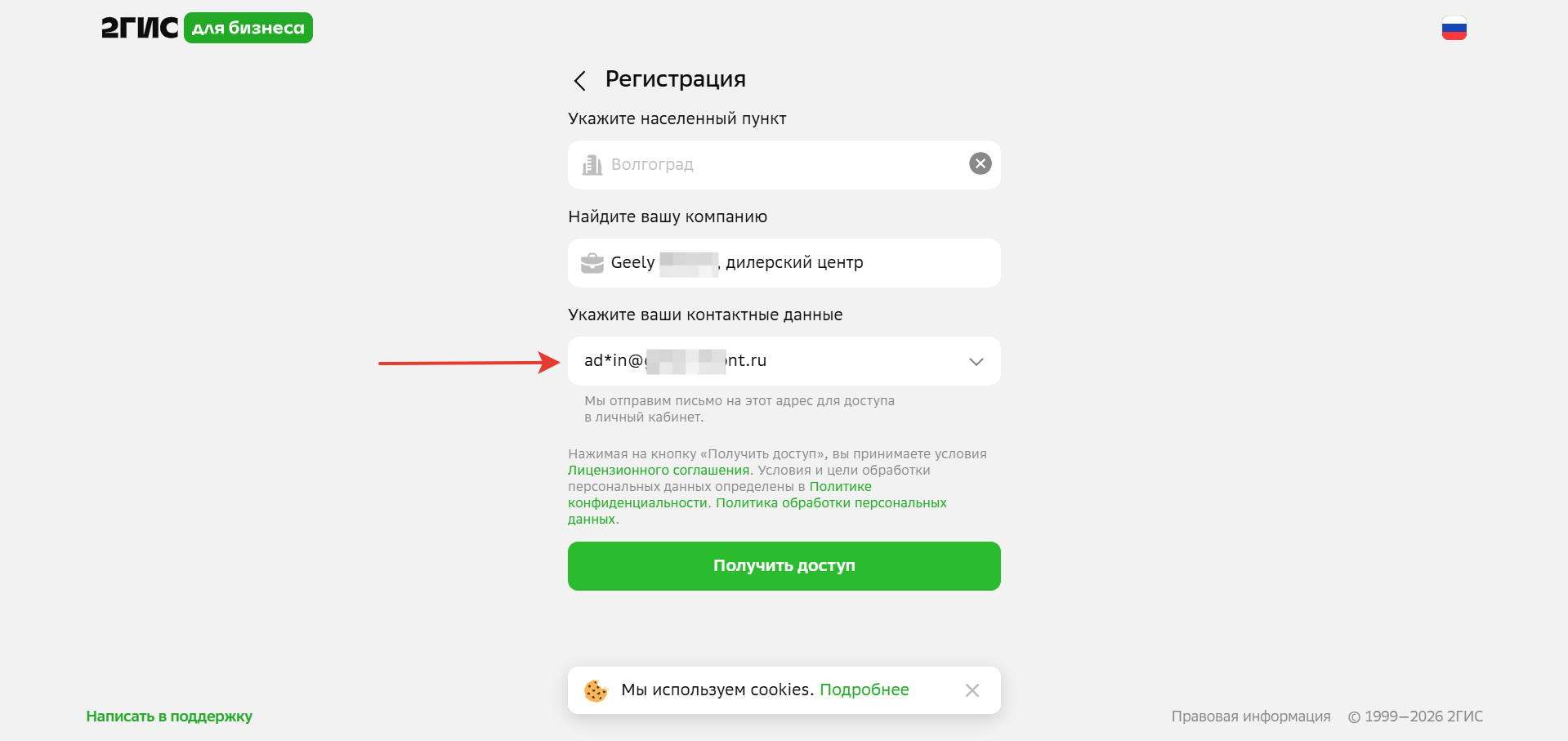1568x741 pixels.
Task: Click the briefcase icon in company field
Action: tap(592, 263)
